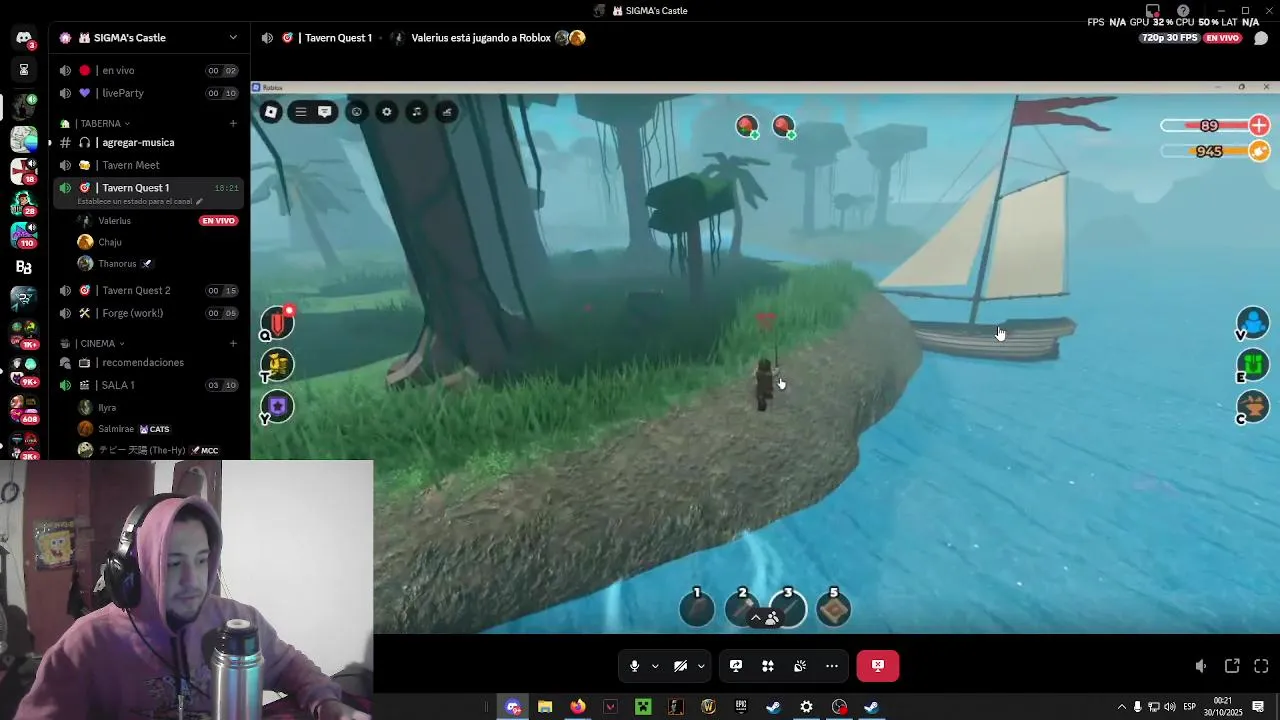Toggle camera on in call bar

[x=680, y=666]
